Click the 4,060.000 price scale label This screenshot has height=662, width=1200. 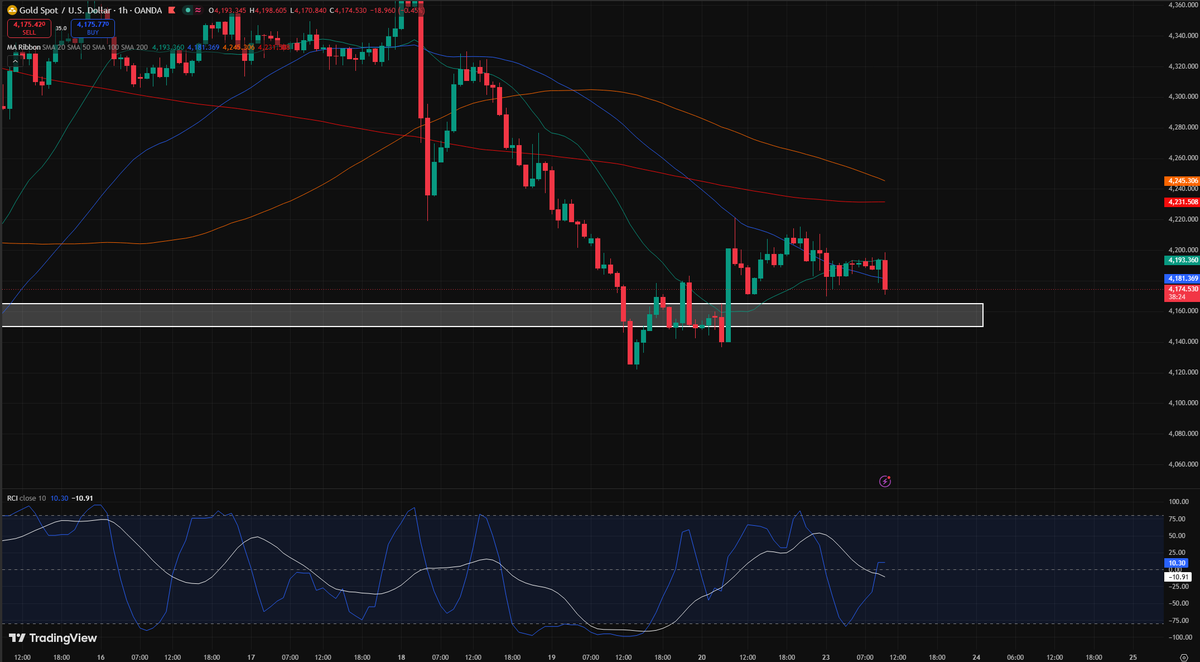click(x=1181, y=464)
